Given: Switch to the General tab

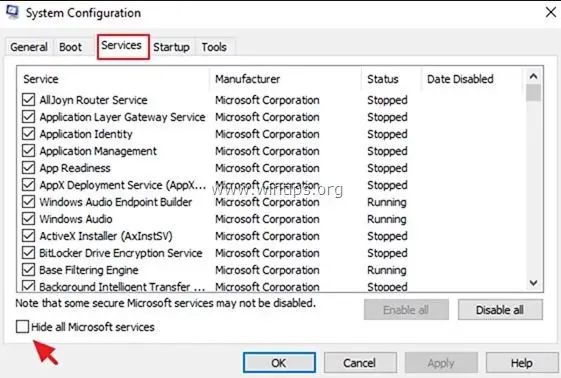Looking at the screenshot, I should pos(29,47).
